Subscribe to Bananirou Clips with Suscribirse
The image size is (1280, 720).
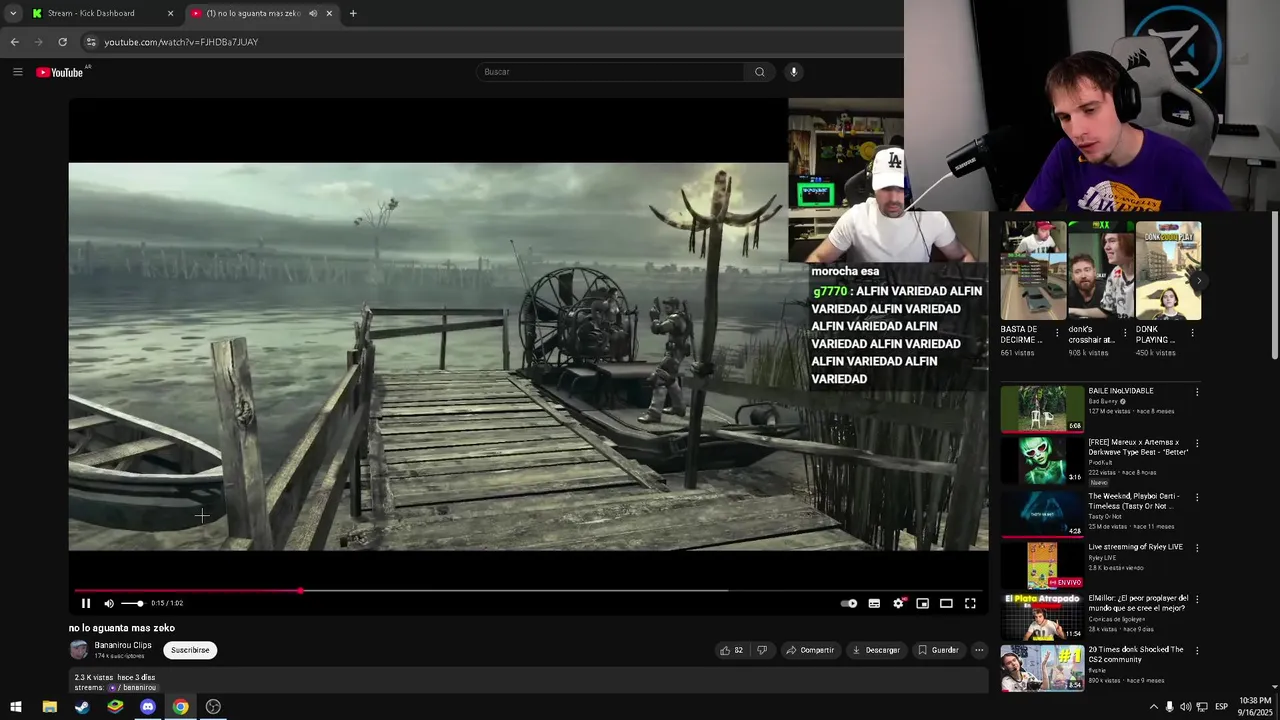[190, 650]
